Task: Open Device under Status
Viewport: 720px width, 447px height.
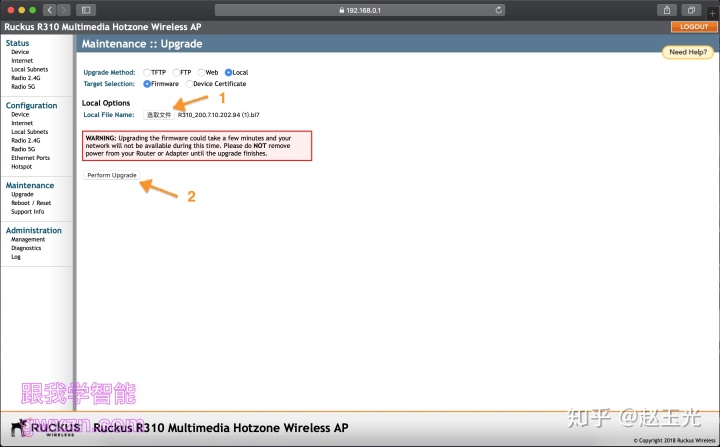Action: 20,52
